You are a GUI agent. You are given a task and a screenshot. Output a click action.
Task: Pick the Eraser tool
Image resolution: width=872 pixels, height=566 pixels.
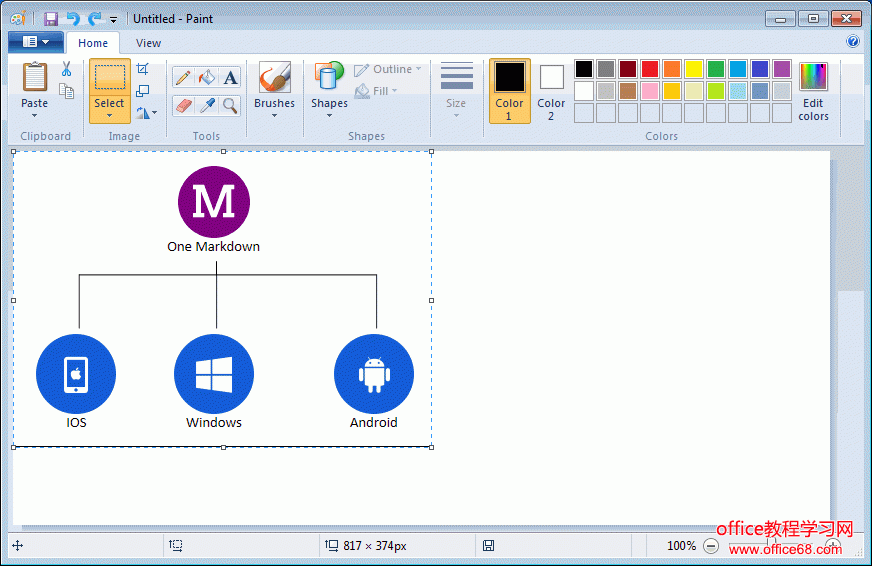click(183, 105)
